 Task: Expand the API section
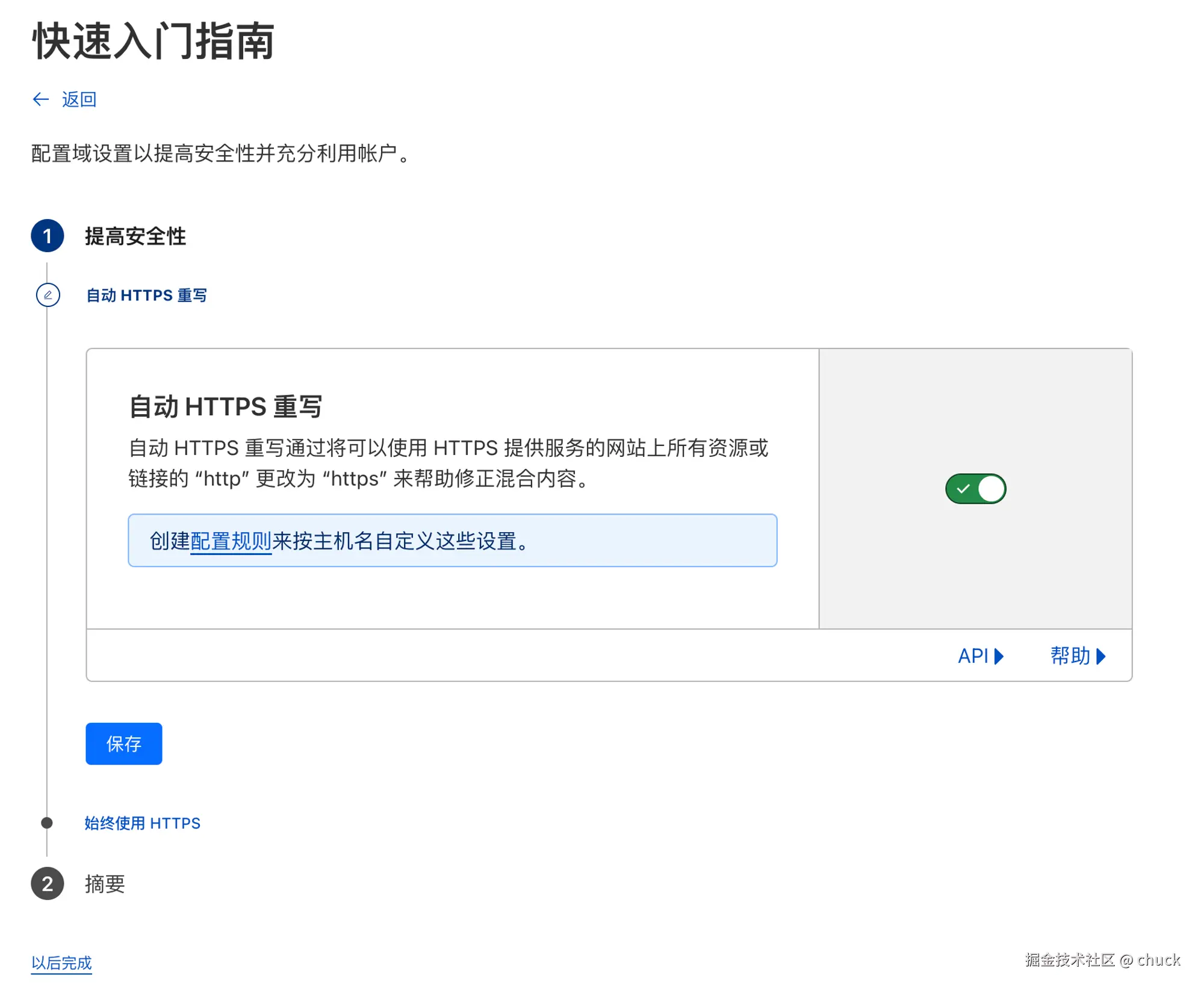[973, 656]
